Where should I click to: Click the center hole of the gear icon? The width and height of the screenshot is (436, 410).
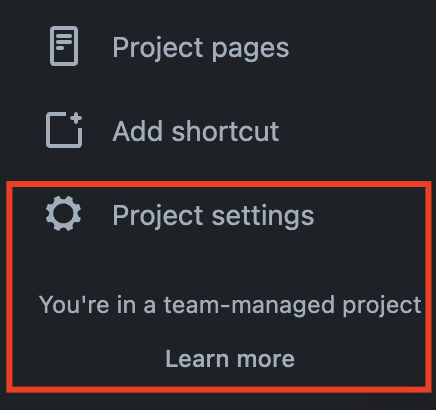click(x=63, y=213)
